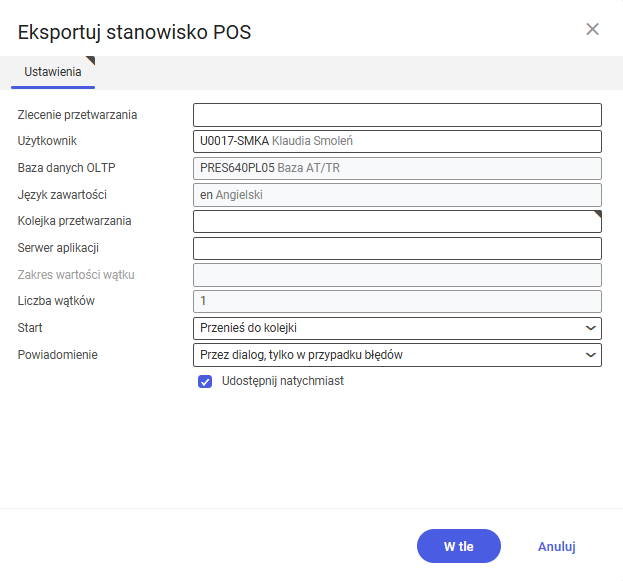Click the Liczba wątków label
The image size is (623, 581).
coord(56,301)
